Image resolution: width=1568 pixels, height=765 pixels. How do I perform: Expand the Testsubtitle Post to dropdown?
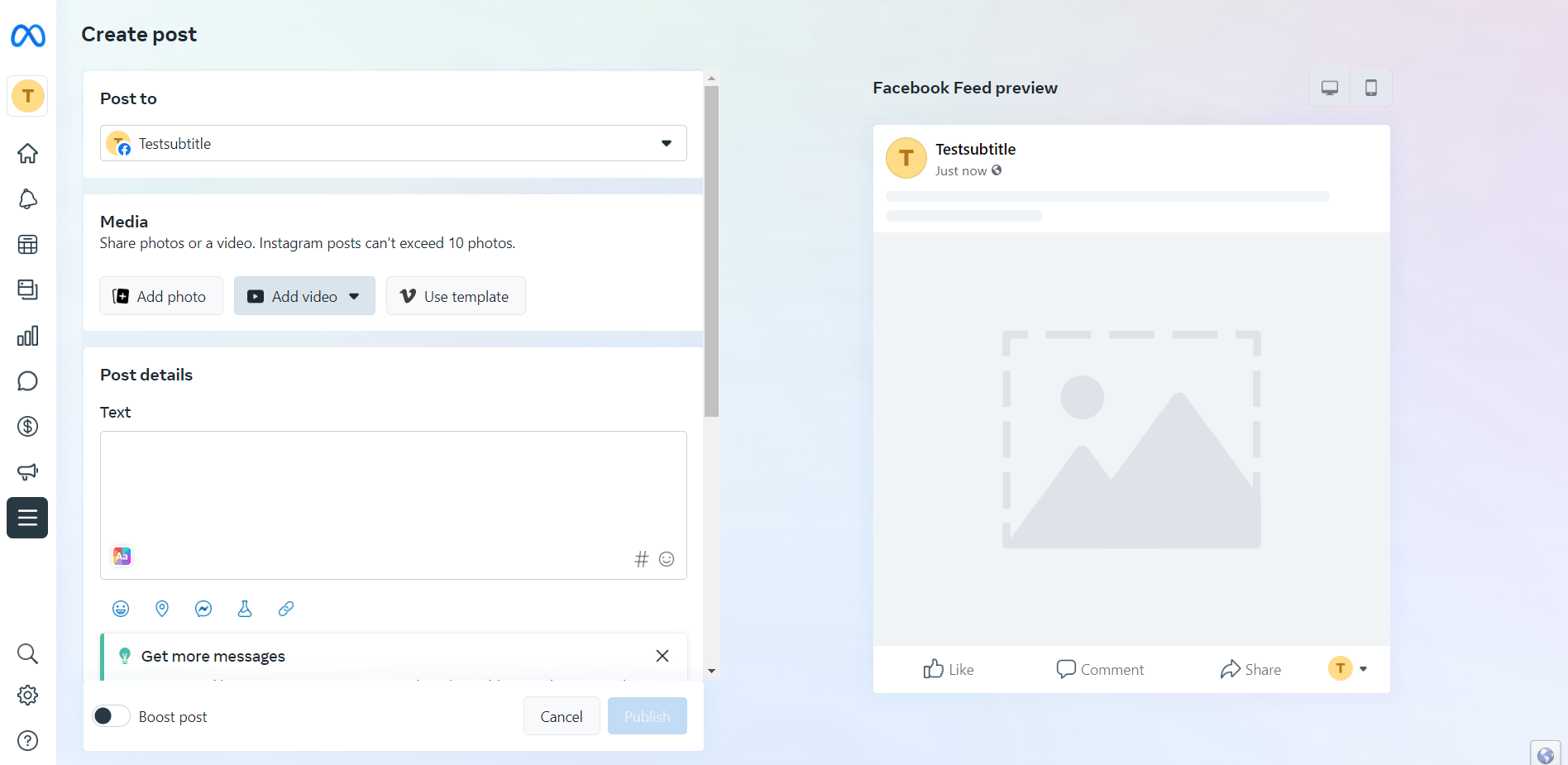pos(393,143)
